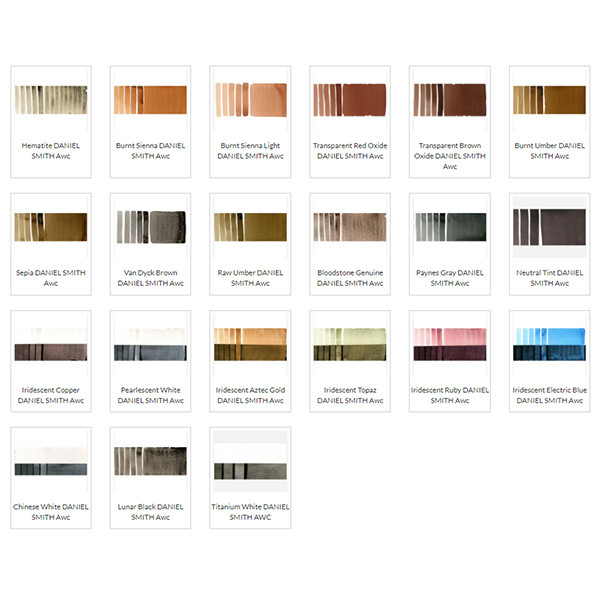Select the Iridescent Electric Blue swatch
This screenshot has height=600, width=600.
549,343
